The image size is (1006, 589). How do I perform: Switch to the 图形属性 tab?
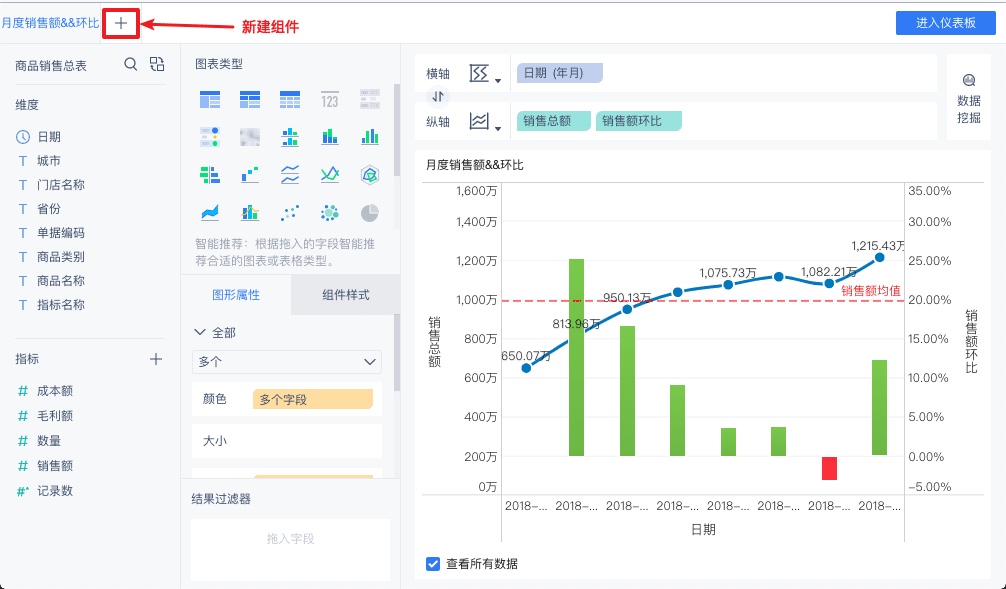tap(238, 296)
